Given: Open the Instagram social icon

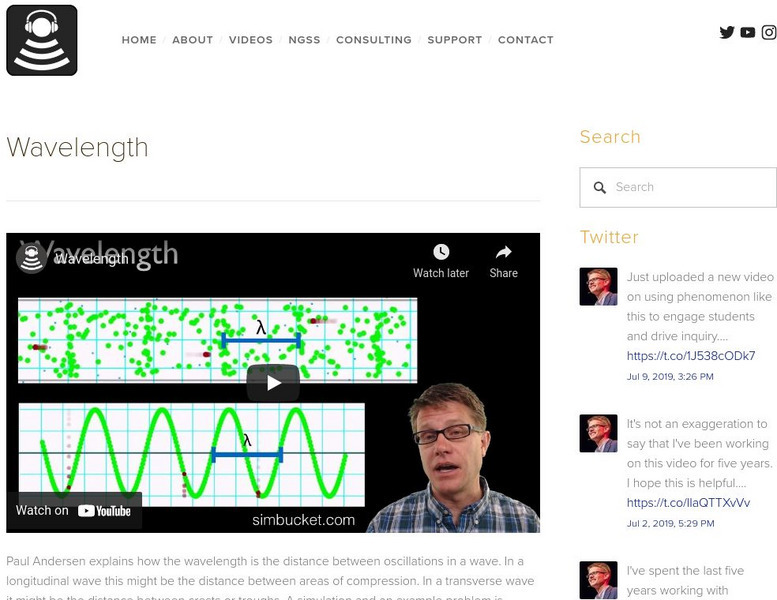Looking at the screenshot, I should 769,32.
